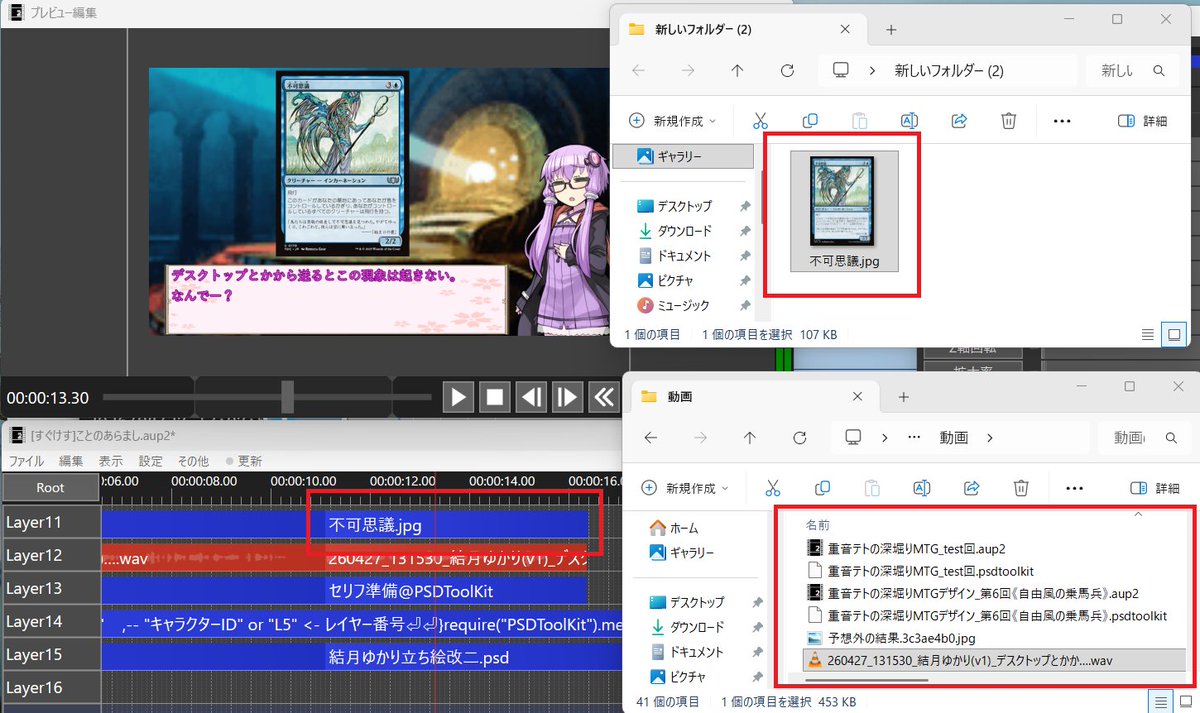Screen dimensions: 1200x713
Task: Open the 編集 menu in timeline window
Action: click(71, 461)
